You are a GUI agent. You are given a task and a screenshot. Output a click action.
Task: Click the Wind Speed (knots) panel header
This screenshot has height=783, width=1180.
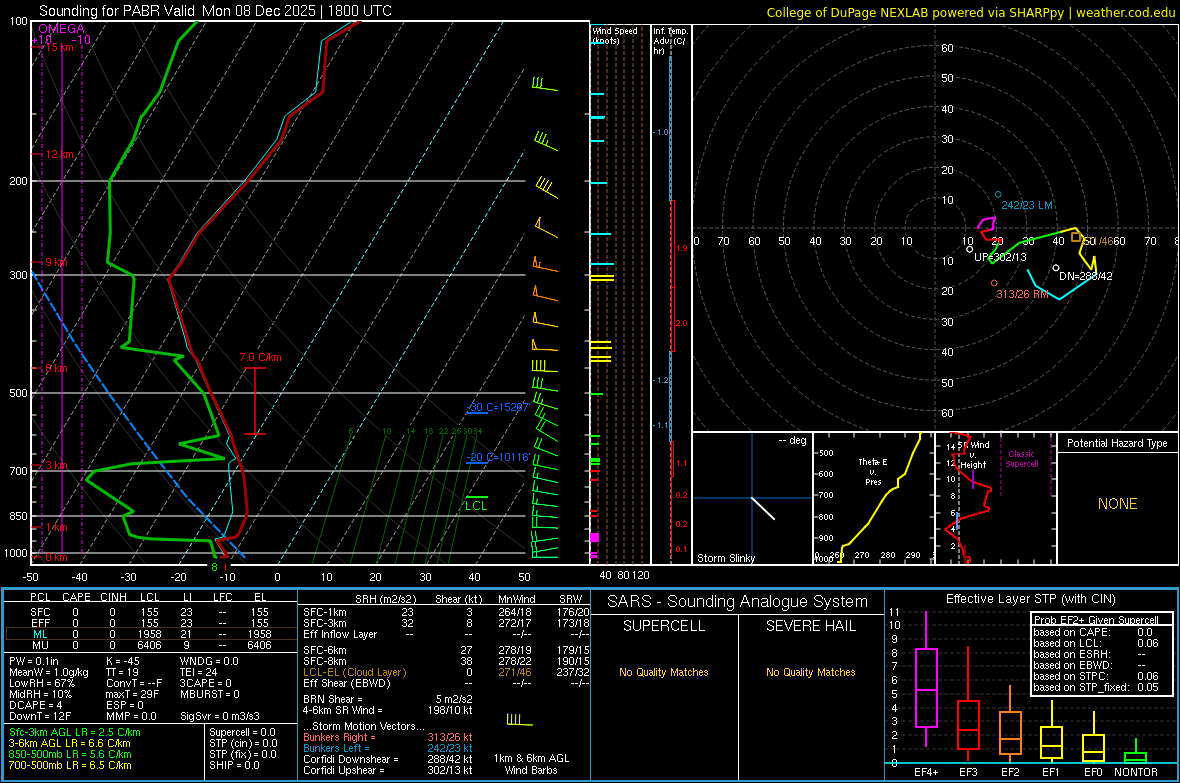click(615, 35)
